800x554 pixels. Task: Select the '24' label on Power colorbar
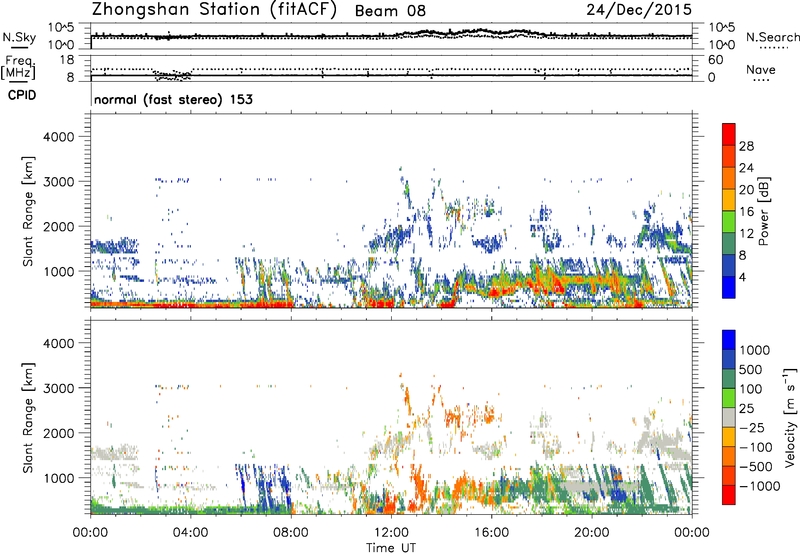click(746, 168)
